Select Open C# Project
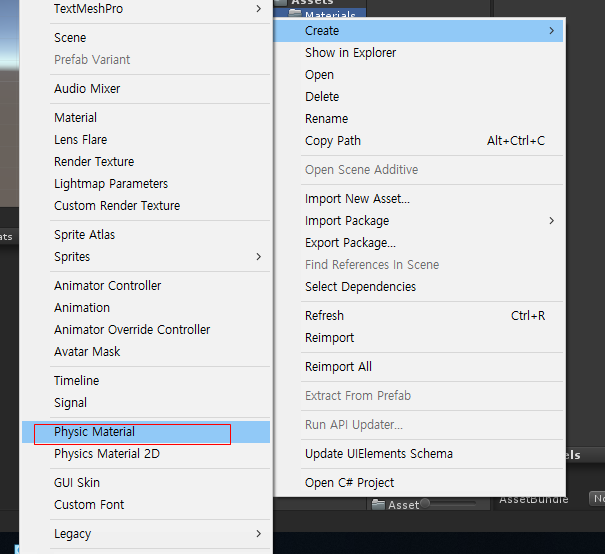The height and width of the screenshot is (554, 605). point(419,483)
